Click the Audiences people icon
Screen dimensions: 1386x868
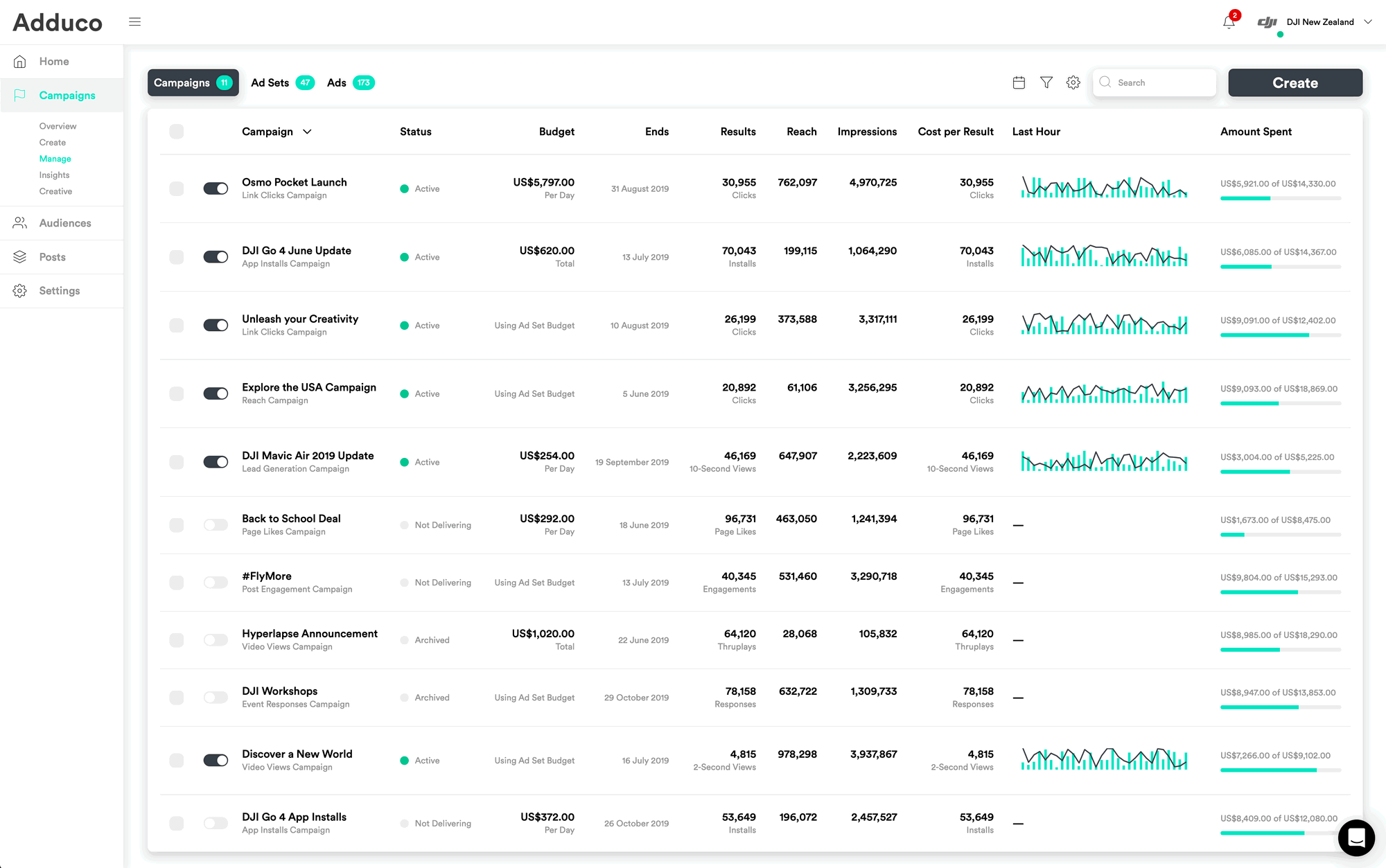(x=20, y=223)
